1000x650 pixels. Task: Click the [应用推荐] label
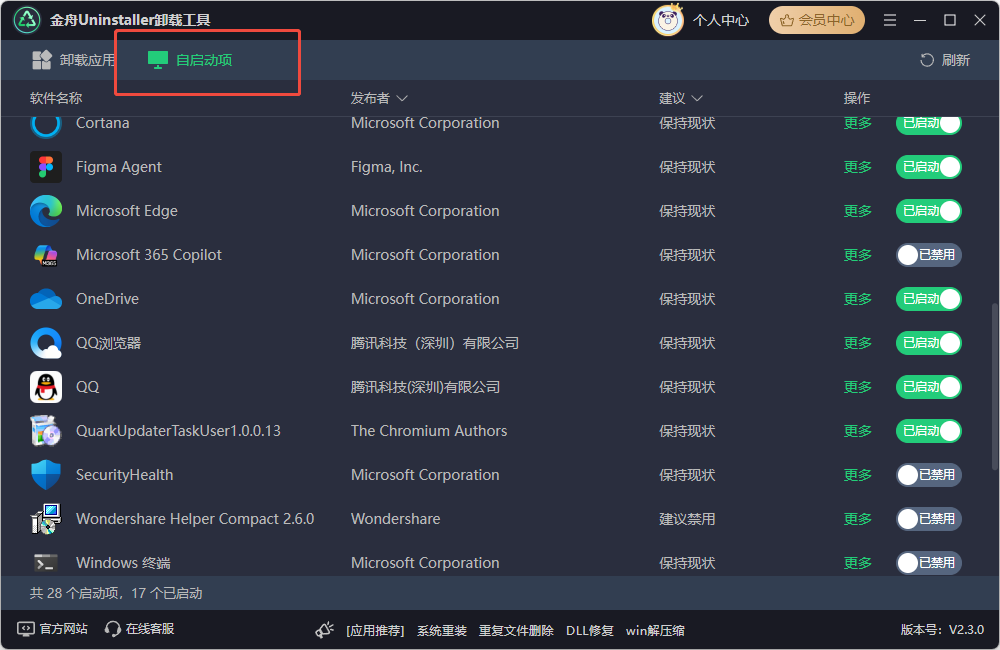pos(375,631)
